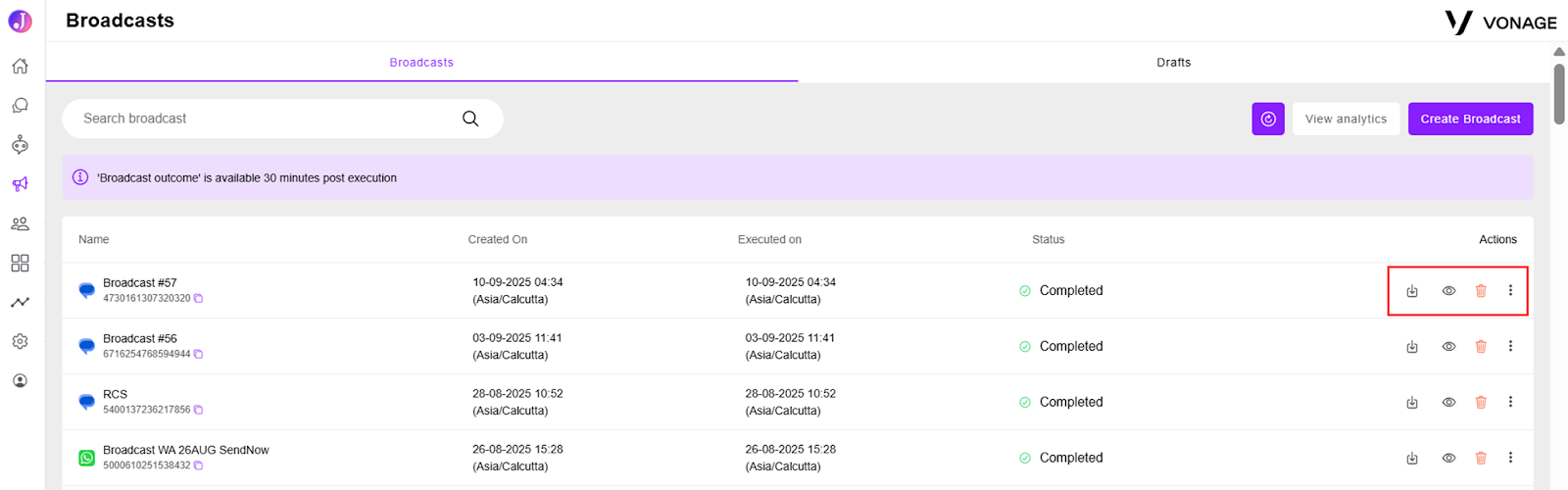Open the bot builder sidebar icon
The image size is (1568, 490).
click(x=20, y=145)
